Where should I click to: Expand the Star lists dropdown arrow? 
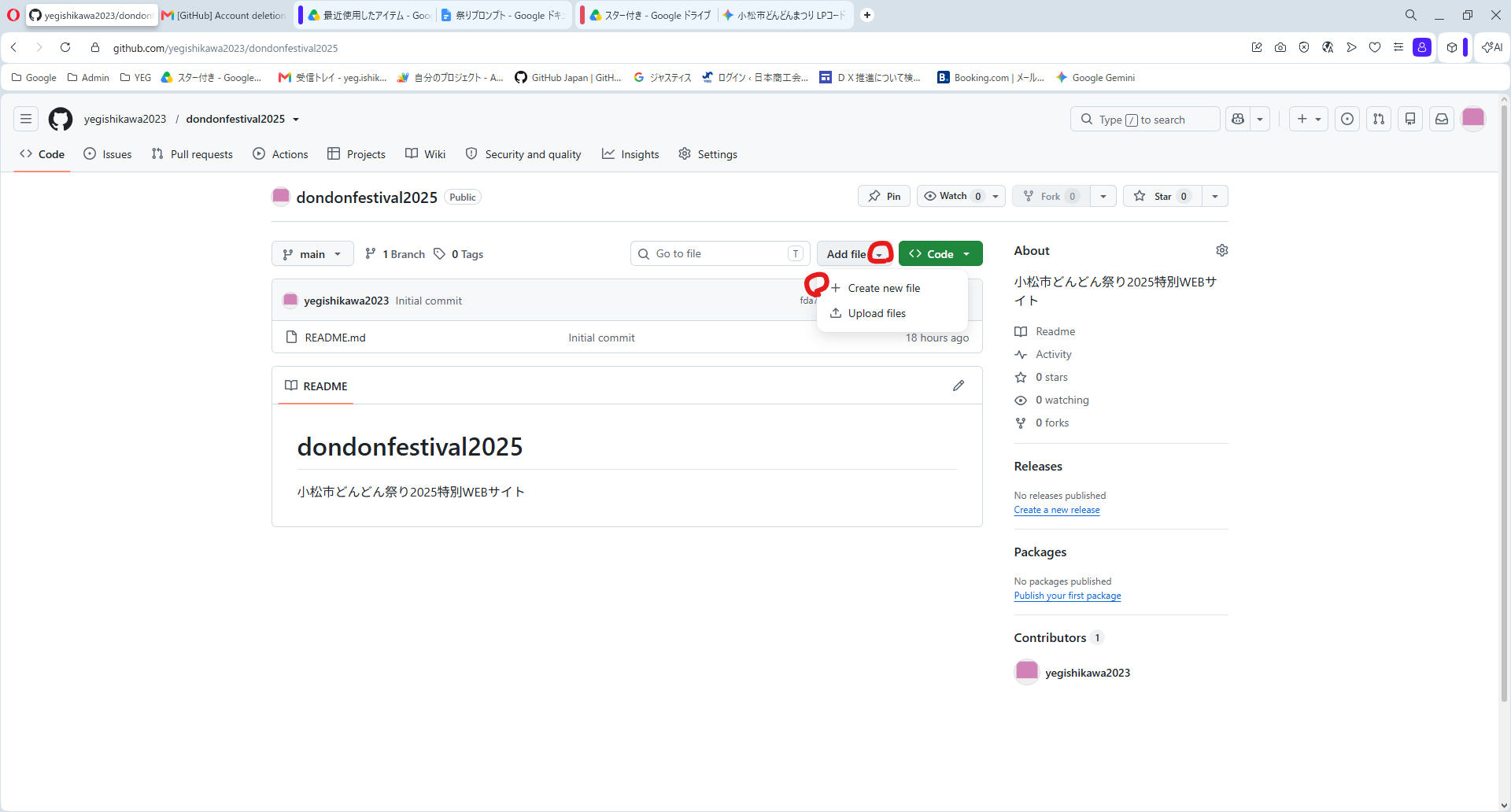(1215, 196)
